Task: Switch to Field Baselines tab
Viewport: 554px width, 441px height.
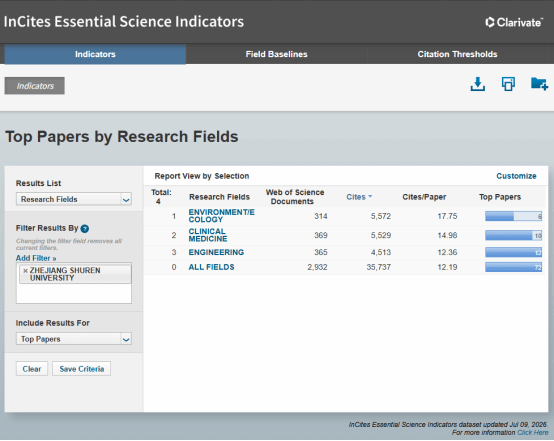Action: point(277,54)
